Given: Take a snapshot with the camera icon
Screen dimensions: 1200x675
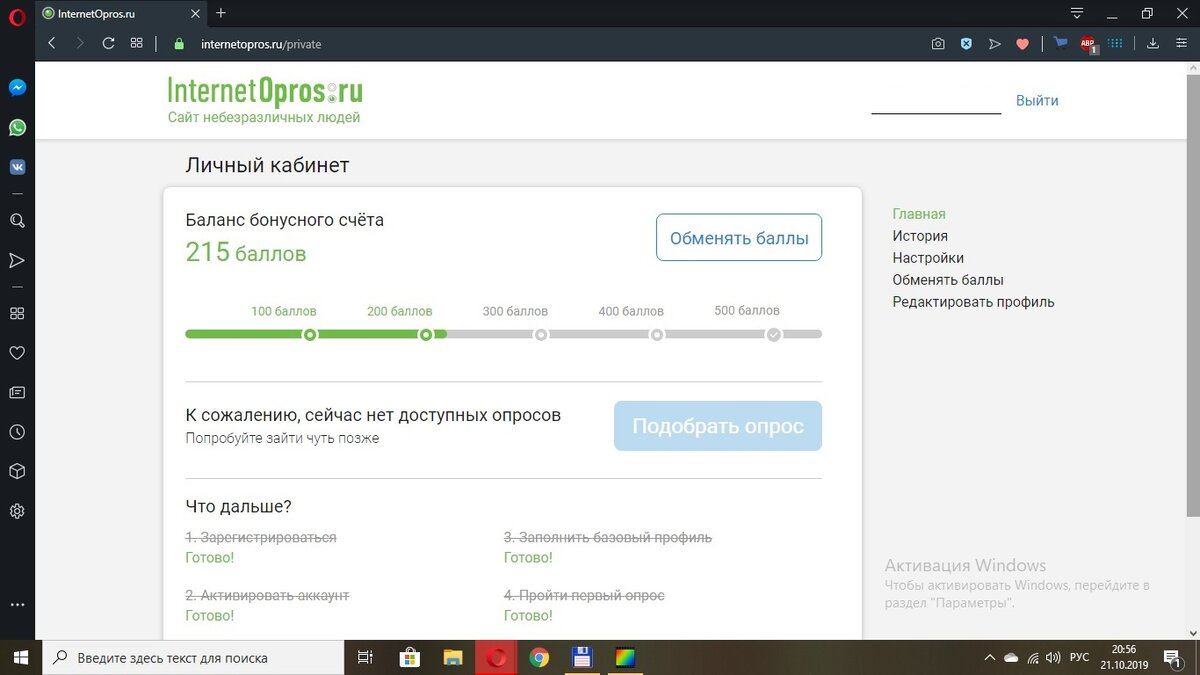Looking at the screenshot, I should (x=938, y=43).
